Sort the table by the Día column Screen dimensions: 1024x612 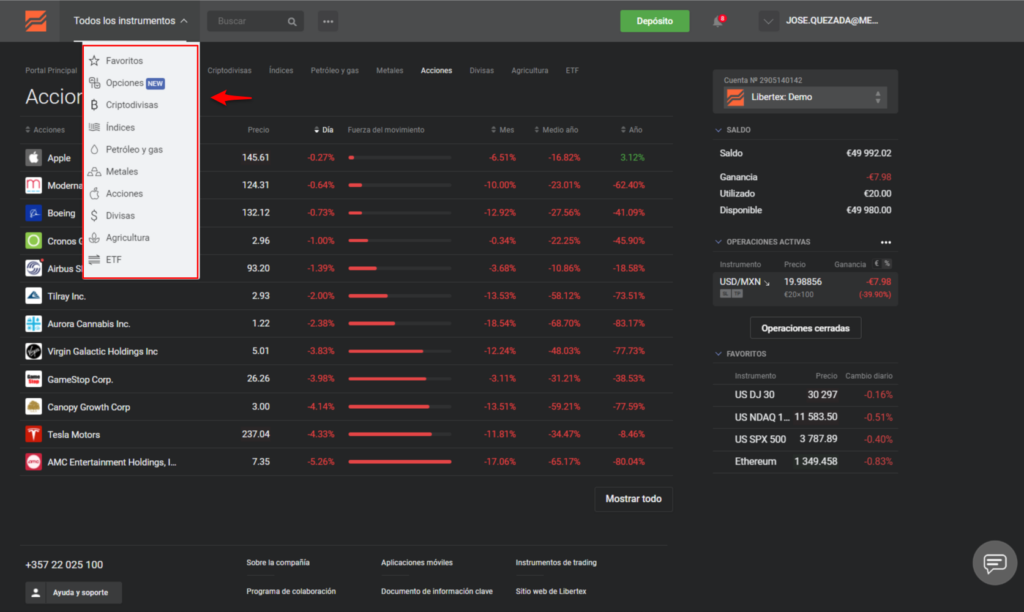324,130
